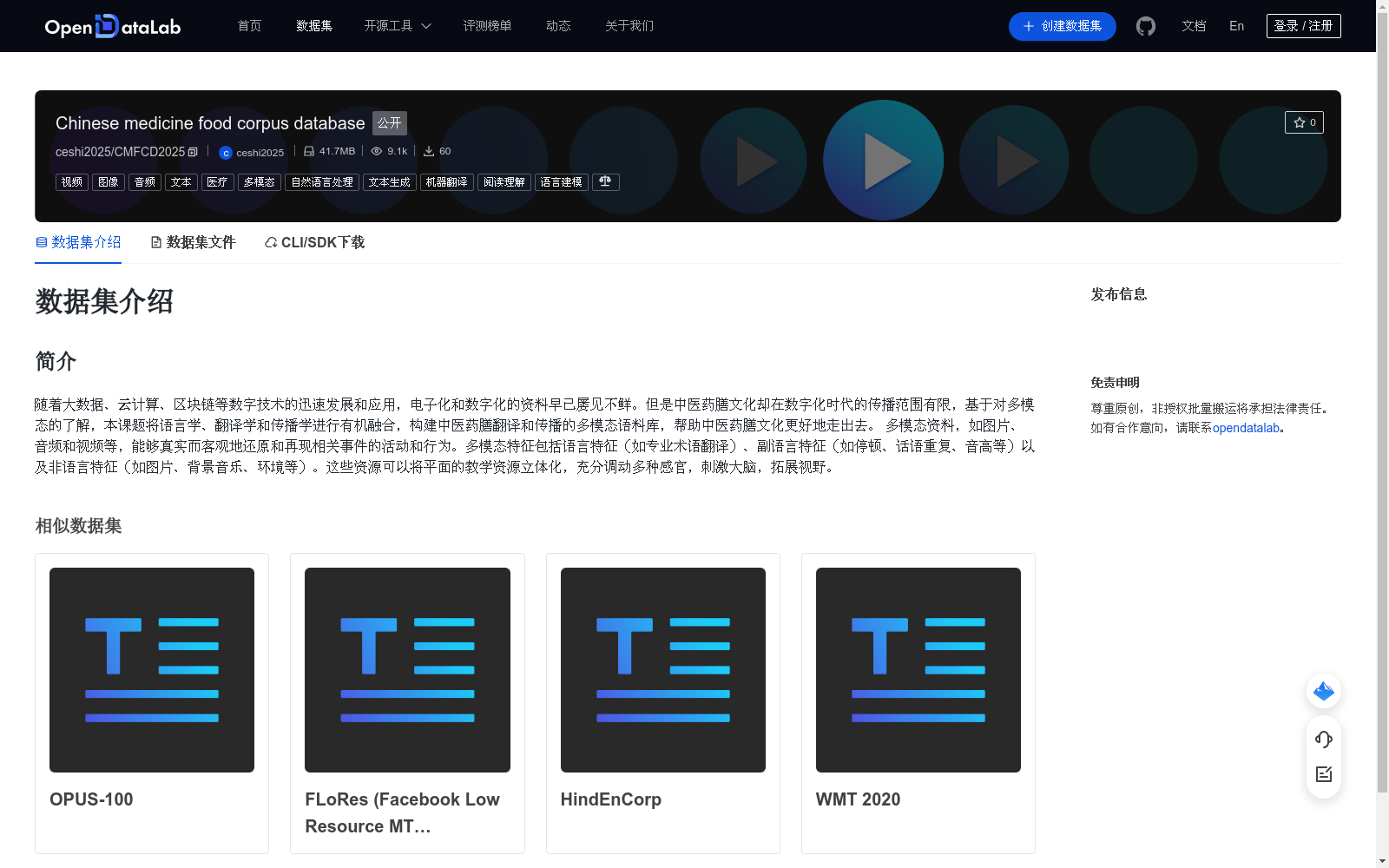The width and height of the screenshot is (1389, 868).
Task: Expand the 开源工具 dropdown
Action: coord(398,26)
